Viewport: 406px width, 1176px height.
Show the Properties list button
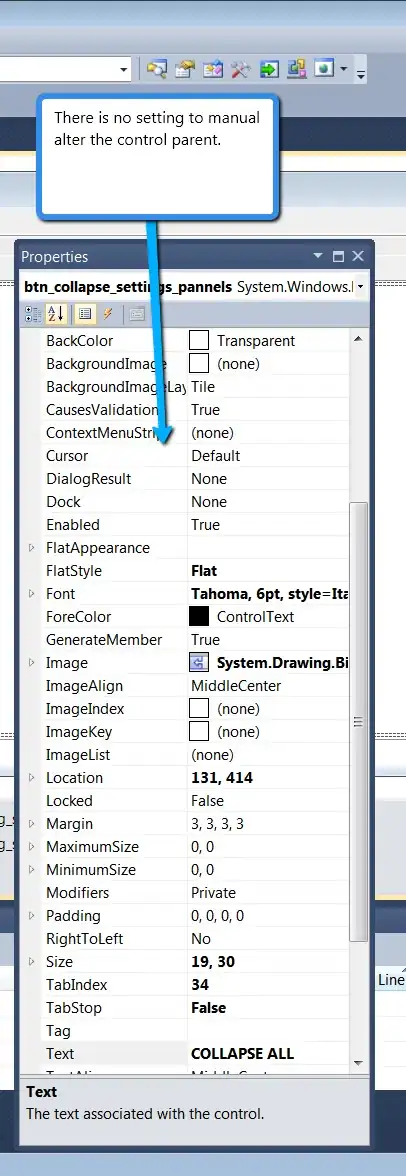click(x=84, y=314)
